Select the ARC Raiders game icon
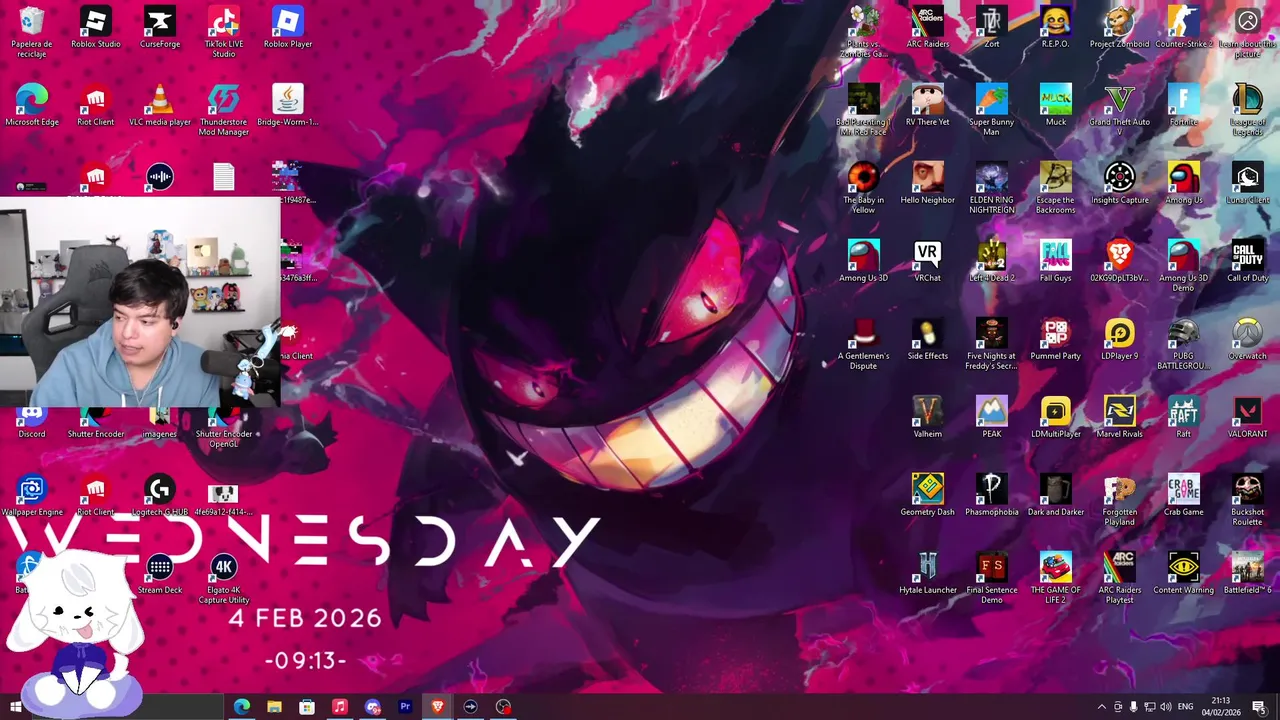The width and height of the screenshot is (1280, 720). click(928, 28)
